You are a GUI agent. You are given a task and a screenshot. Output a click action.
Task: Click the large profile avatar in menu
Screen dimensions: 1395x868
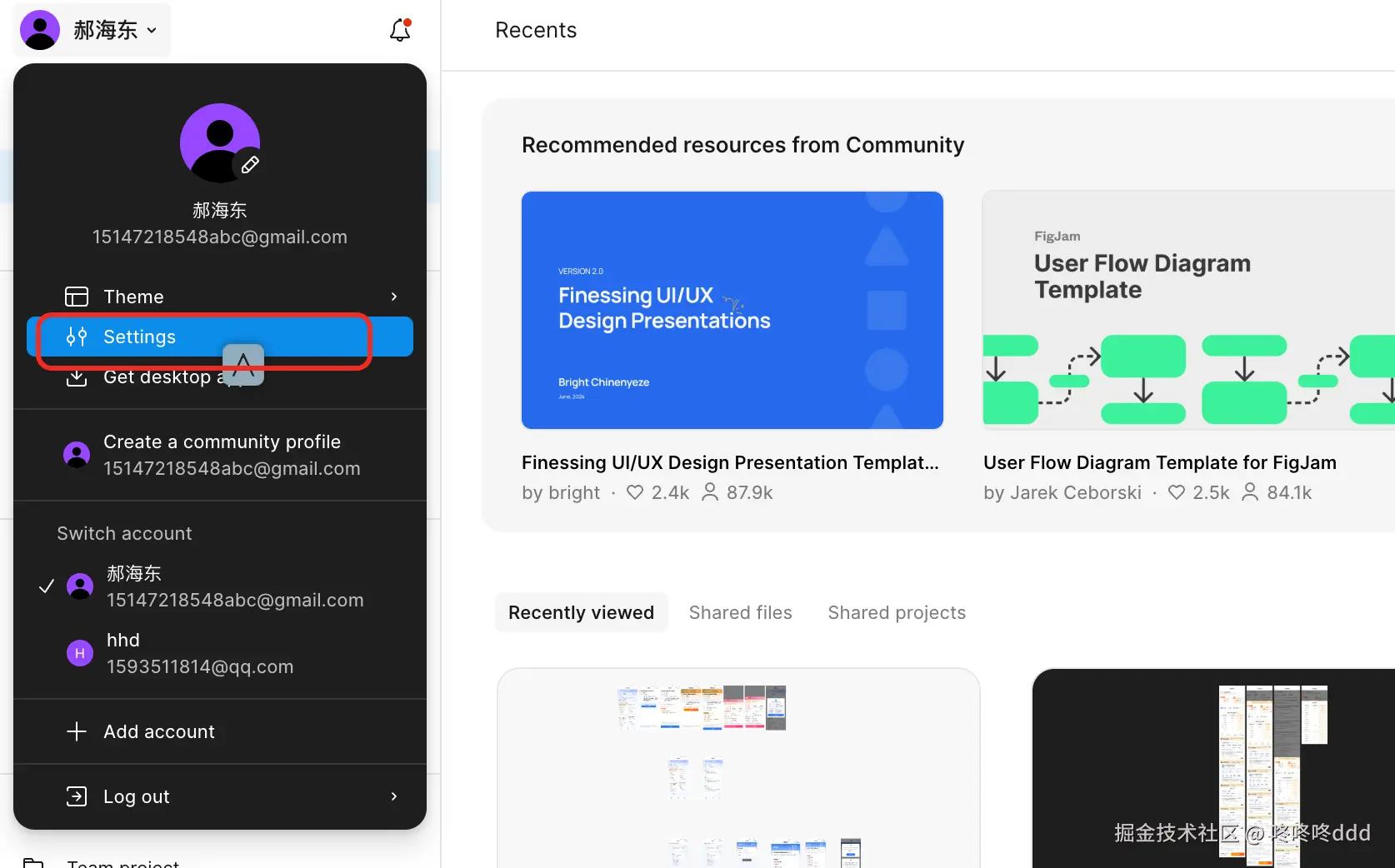tap(220, 143)
